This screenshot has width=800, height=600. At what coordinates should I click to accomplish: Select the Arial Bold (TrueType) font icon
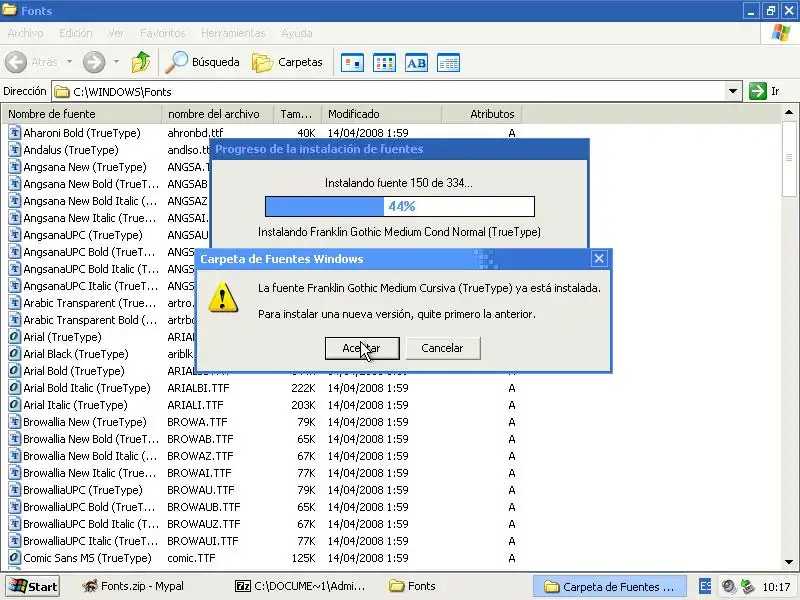pos(15,371)
